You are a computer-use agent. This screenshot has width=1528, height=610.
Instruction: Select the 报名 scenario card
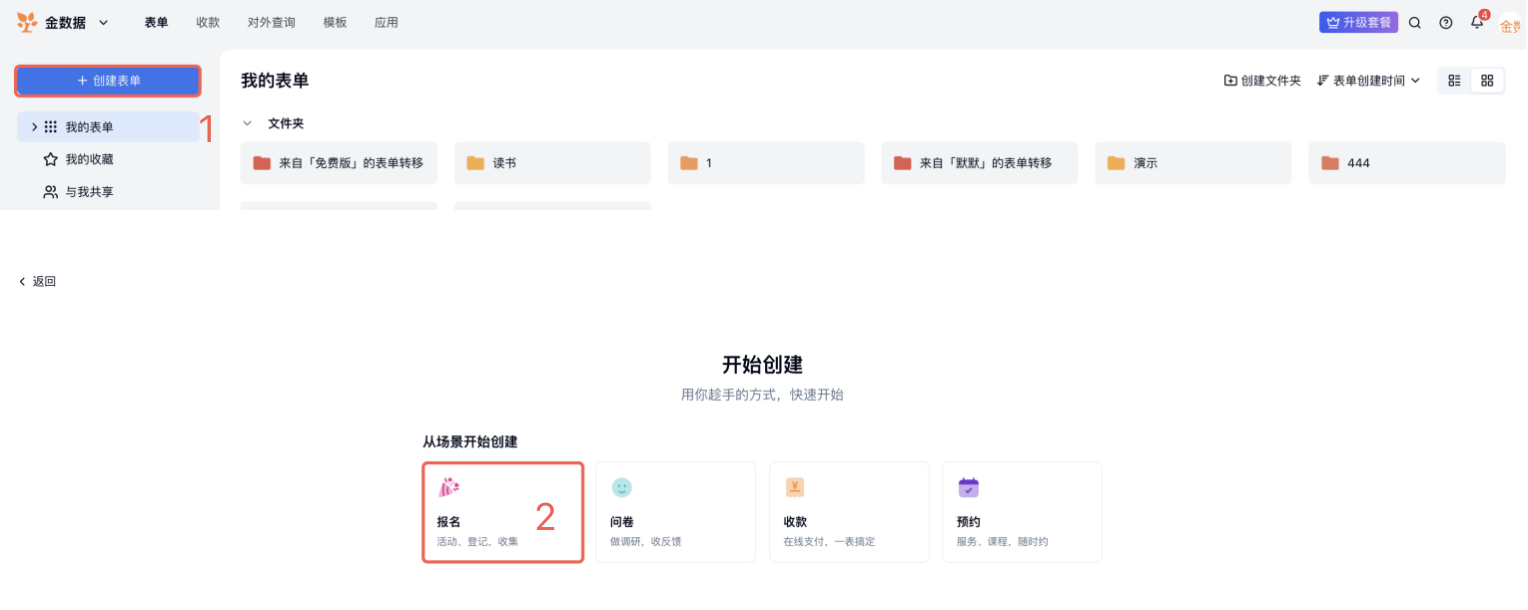click(503, 512)
